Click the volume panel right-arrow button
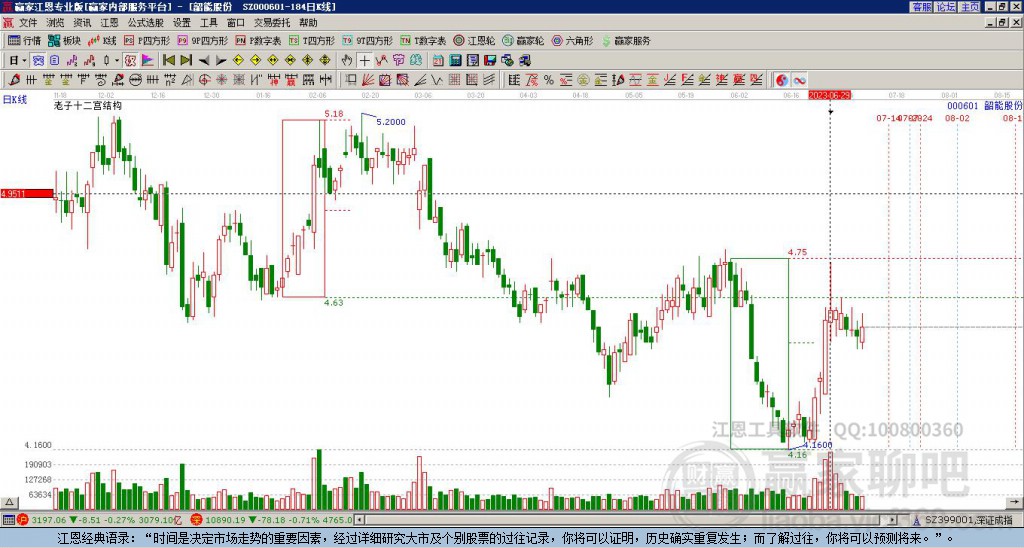 (1015, 502)
